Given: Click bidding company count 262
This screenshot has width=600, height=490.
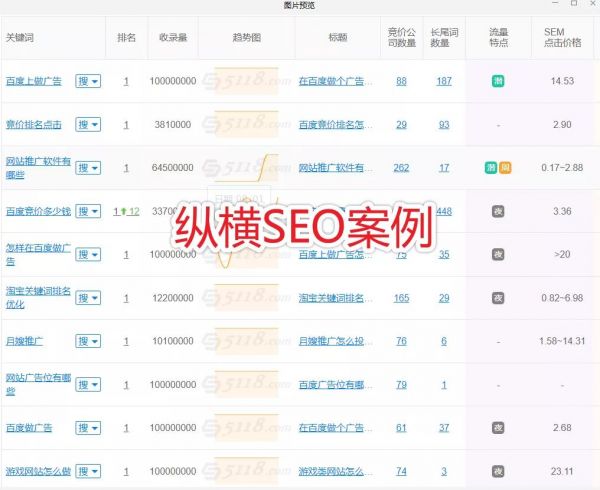Looking at the screenshot, I should pos(401,168).
